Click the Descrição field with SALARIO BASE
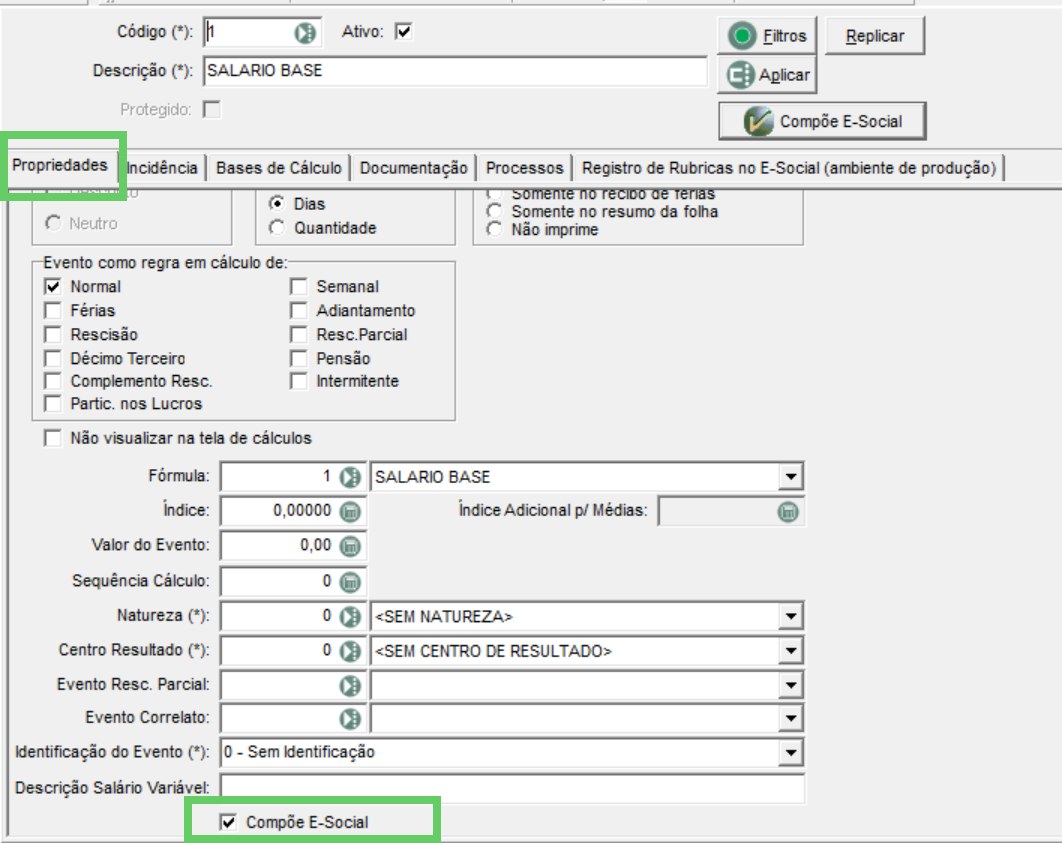The image size is (1062, 843). (x=455, y=71)
